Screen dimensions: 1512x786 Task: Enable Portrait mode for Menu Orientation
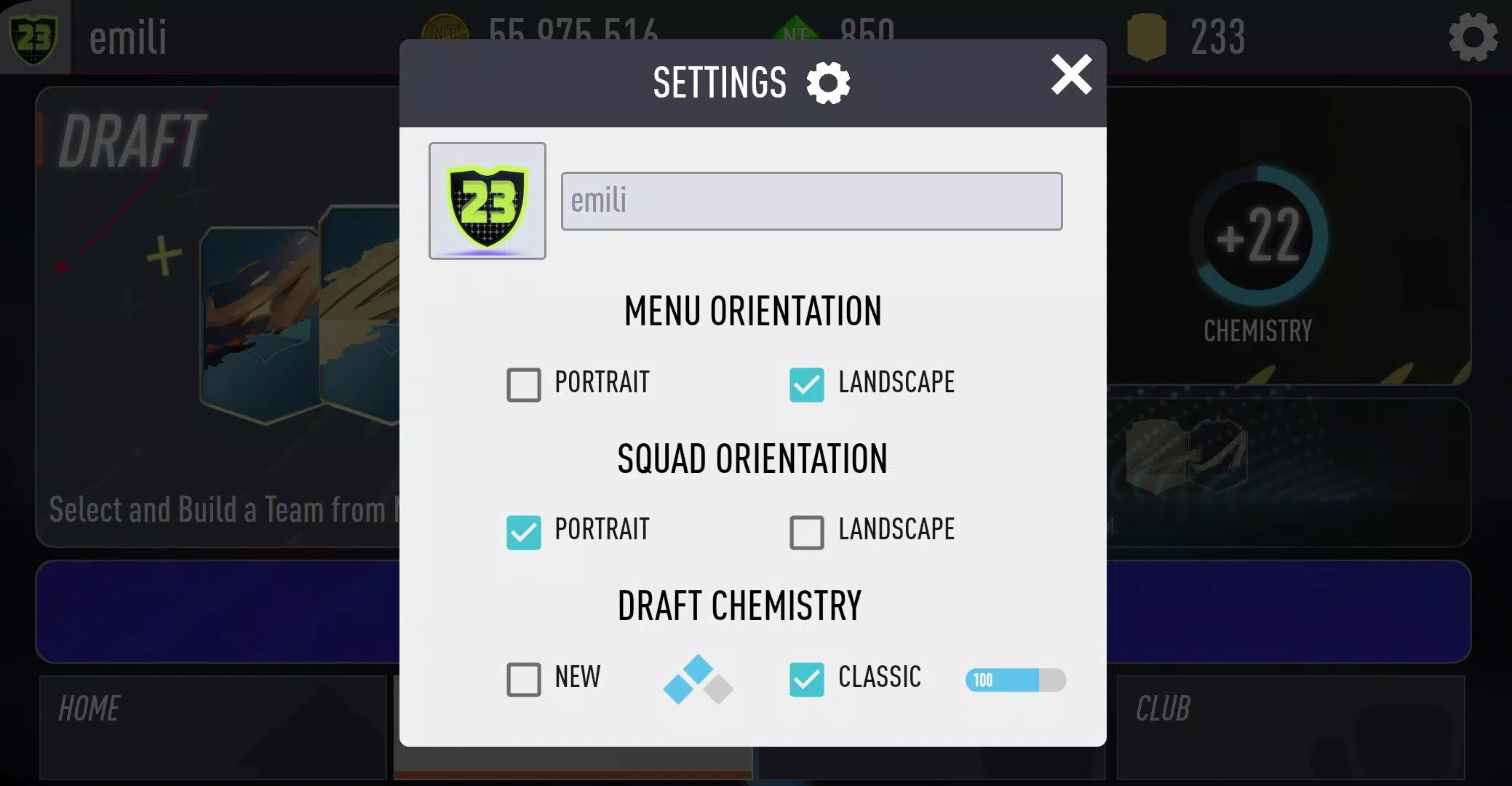pos(523,384)
